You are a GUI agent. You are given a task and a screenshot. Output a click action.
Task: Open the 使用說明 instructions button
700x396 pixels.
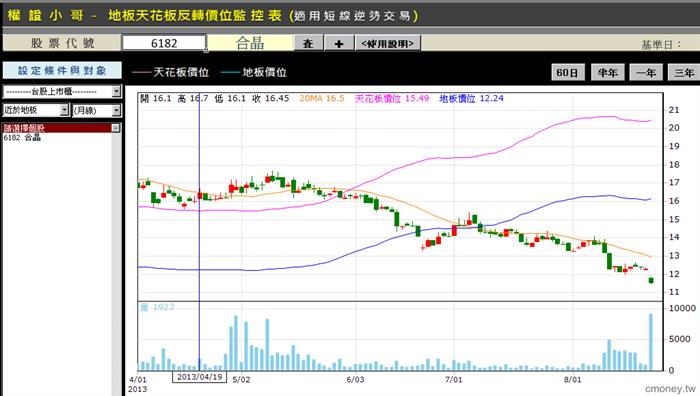(388, 43)
